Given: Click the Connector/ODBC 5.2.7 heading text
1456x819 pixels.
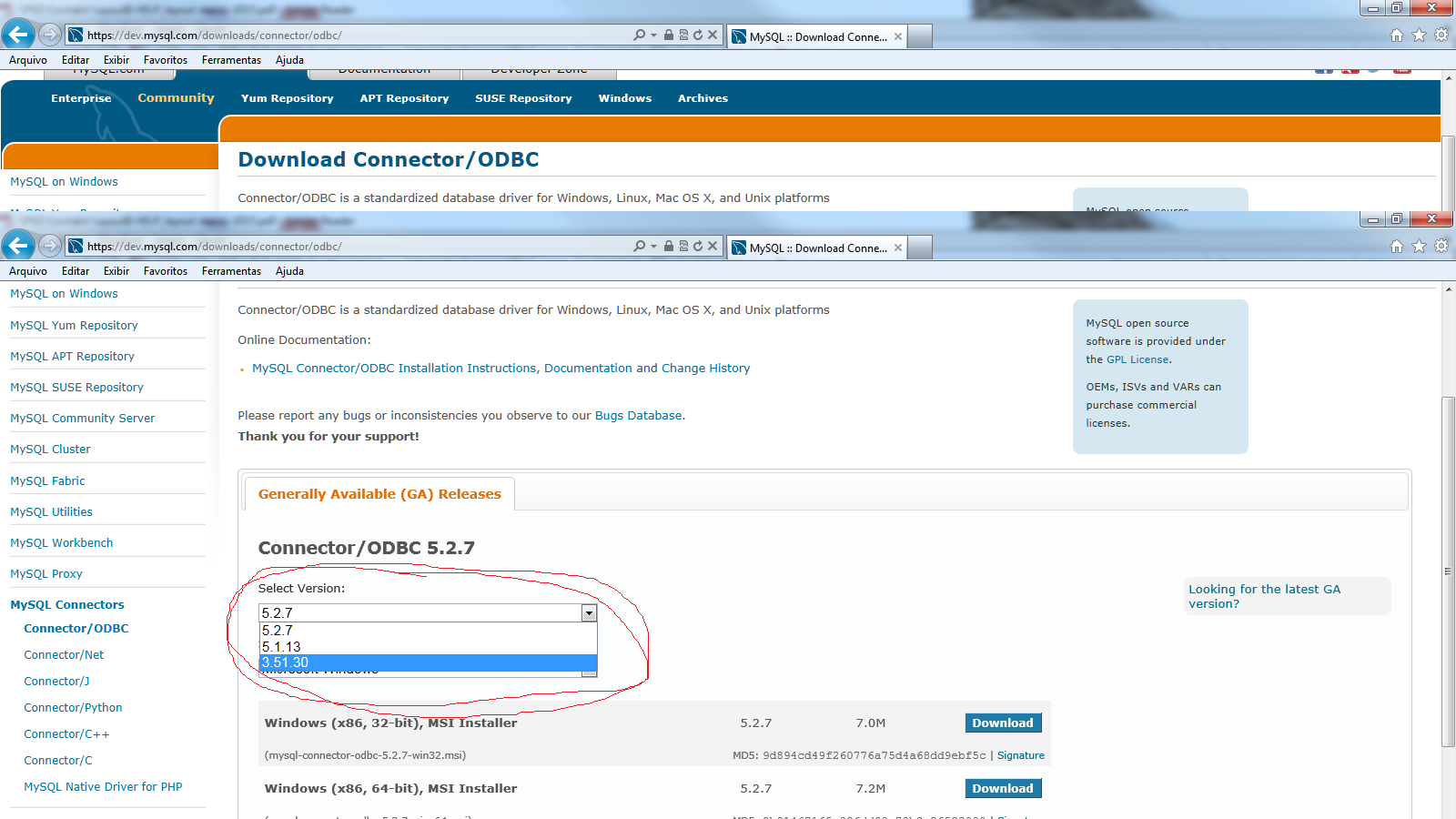Looking at the screenshot, I should click(367, 548).
